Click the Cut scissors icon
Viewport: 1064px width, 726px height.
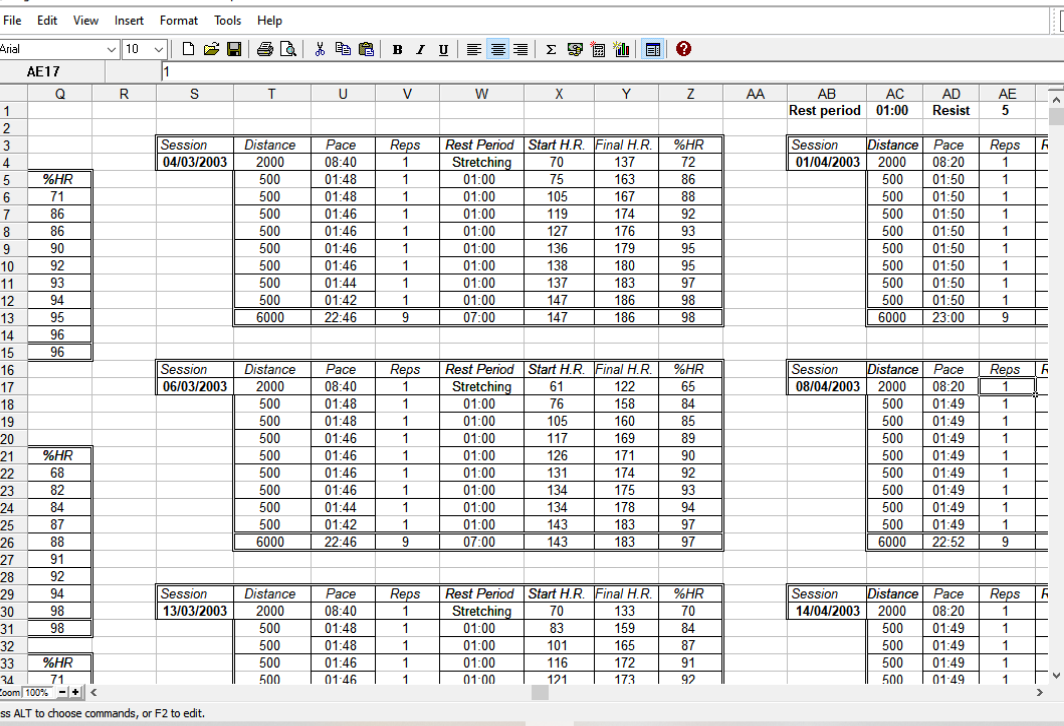pyautogui.click(x=320, y=49)
